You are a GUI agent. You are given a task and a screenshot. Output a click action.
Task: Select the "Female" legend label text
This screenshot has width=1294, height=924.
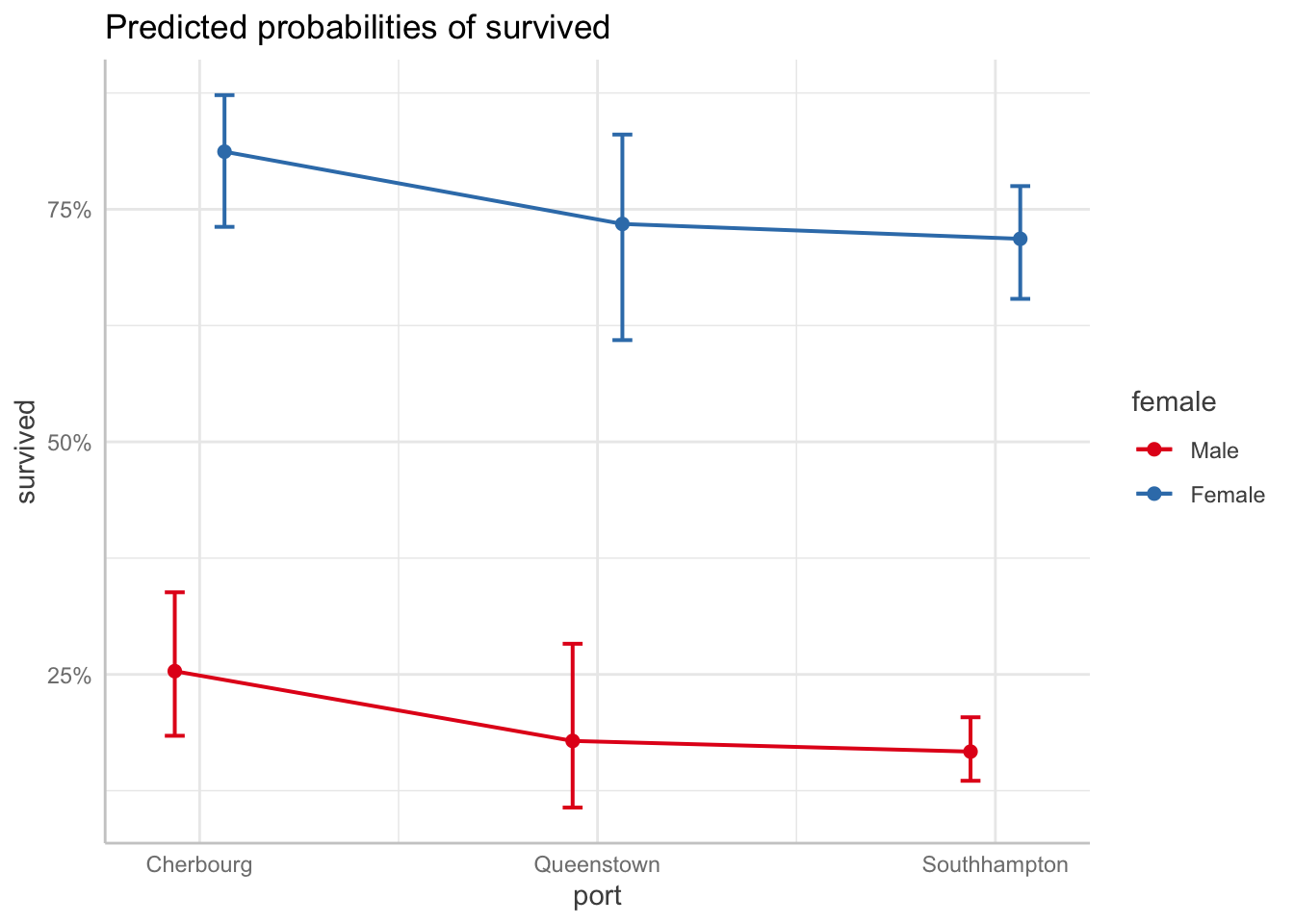click(x=1227, y=495)
